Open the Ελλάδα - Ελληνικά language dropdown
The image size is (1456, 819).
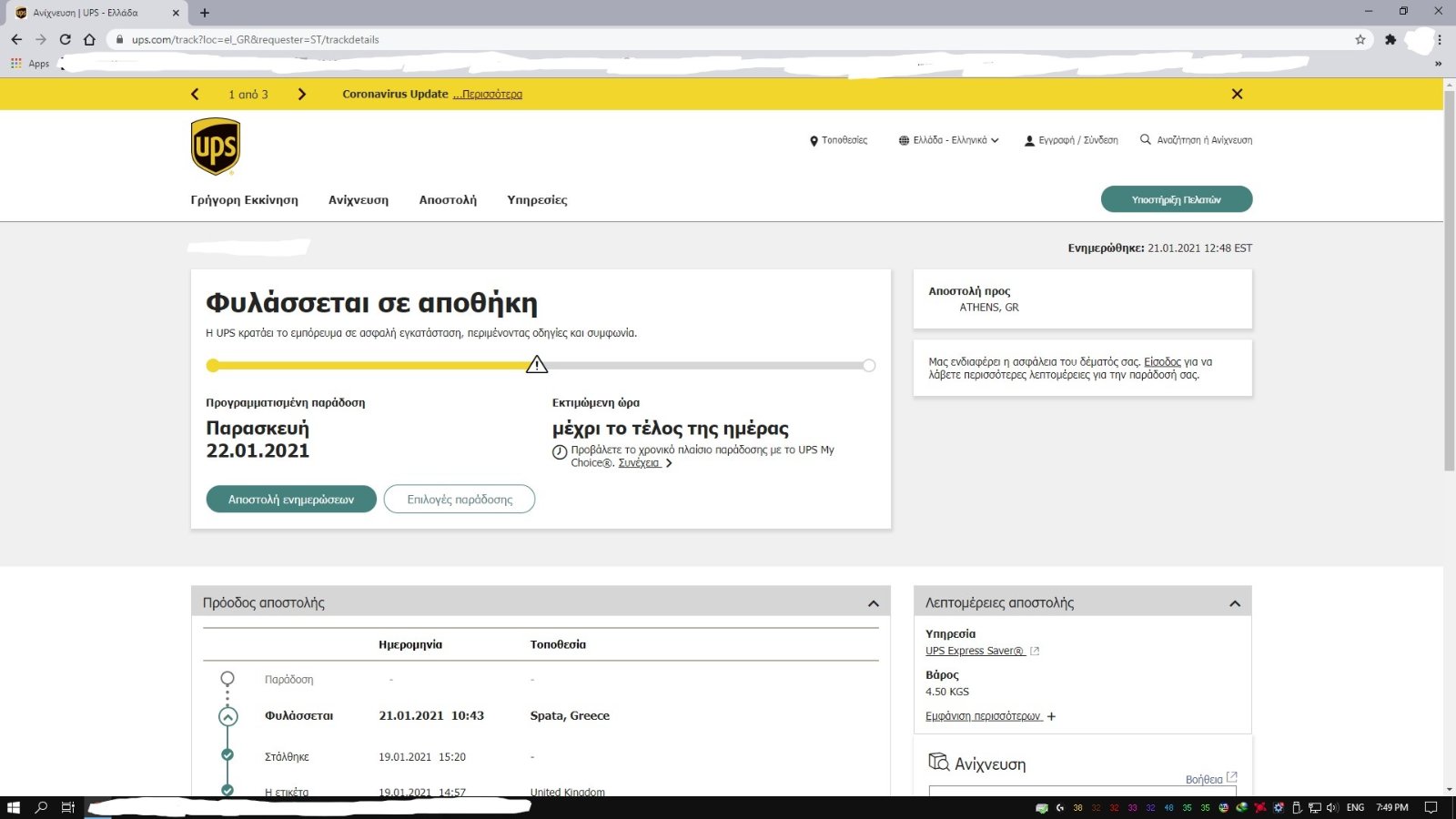click(x=948, y=140)
